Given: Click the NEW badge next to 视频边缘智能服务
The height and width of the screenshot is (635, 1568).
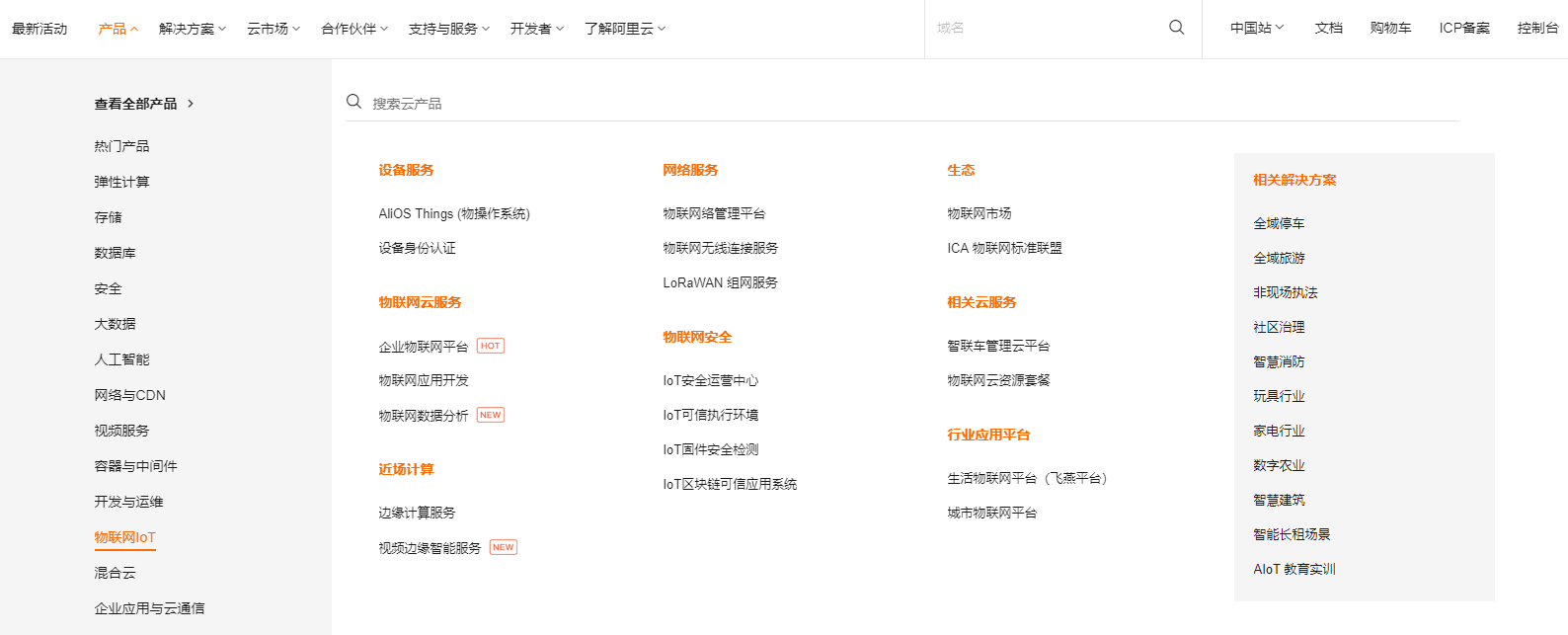Looking at the screenshot, I should click(504, 547).
